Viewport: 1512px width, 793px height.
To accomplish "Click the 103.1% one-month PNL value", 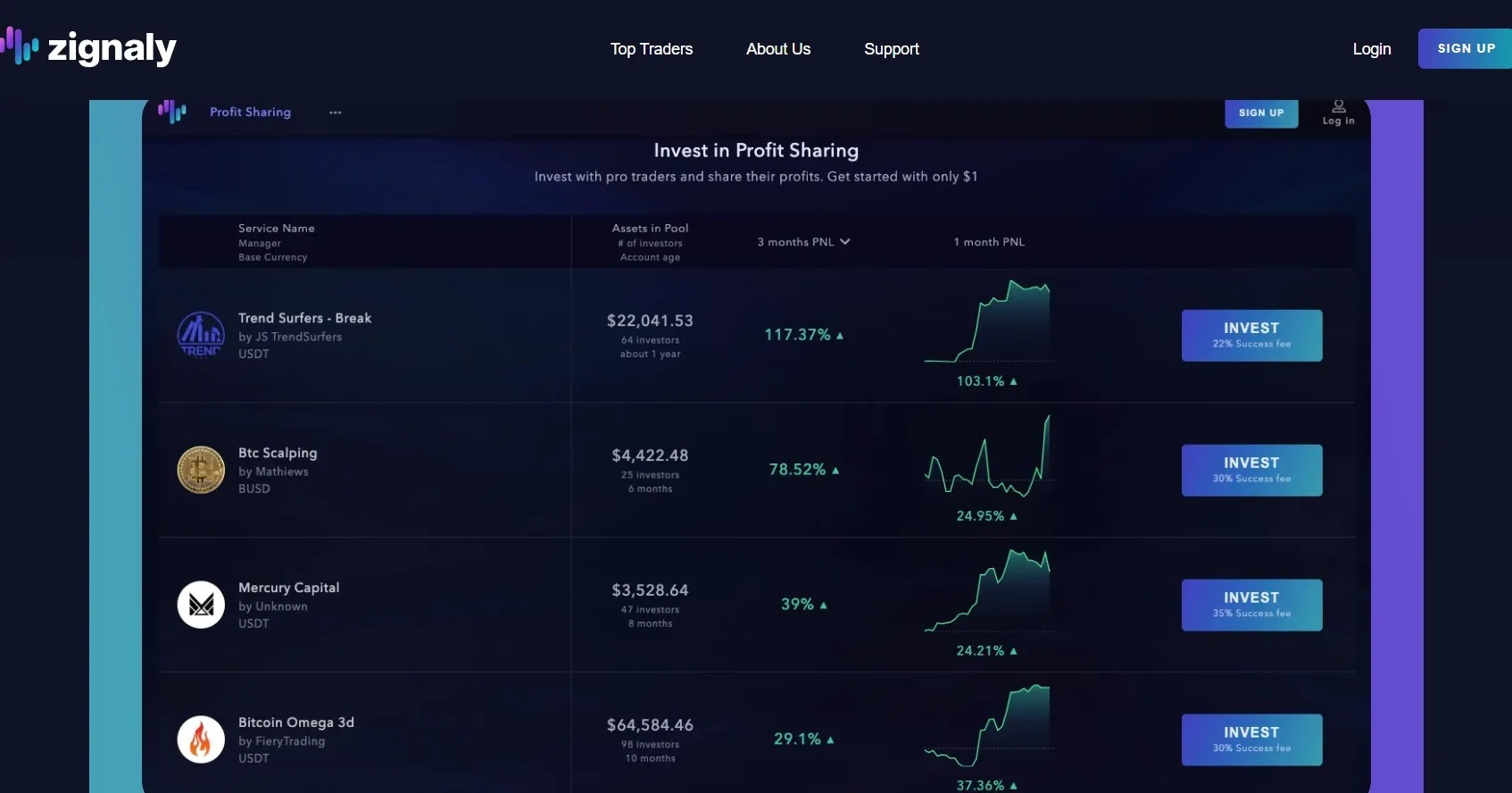I will point(986,381).
